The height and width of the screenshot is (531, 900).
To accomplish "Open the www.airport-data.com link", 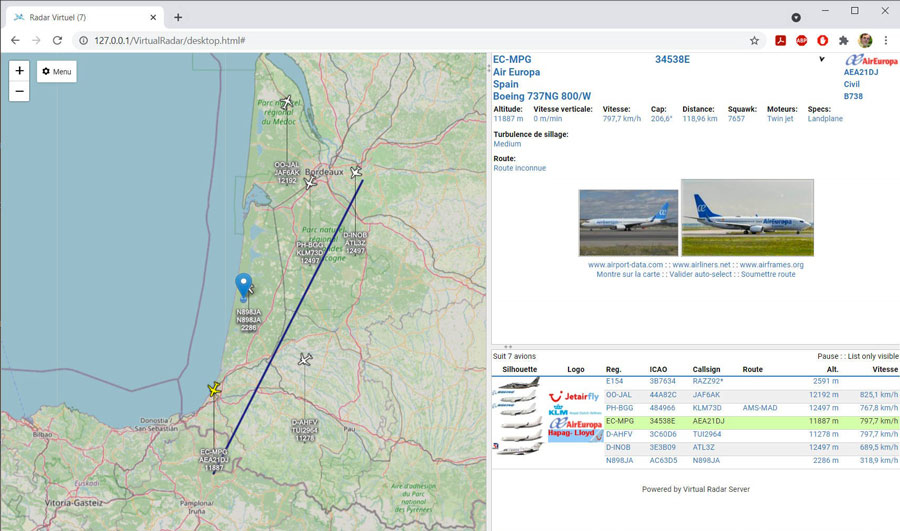I will point(625,265).
